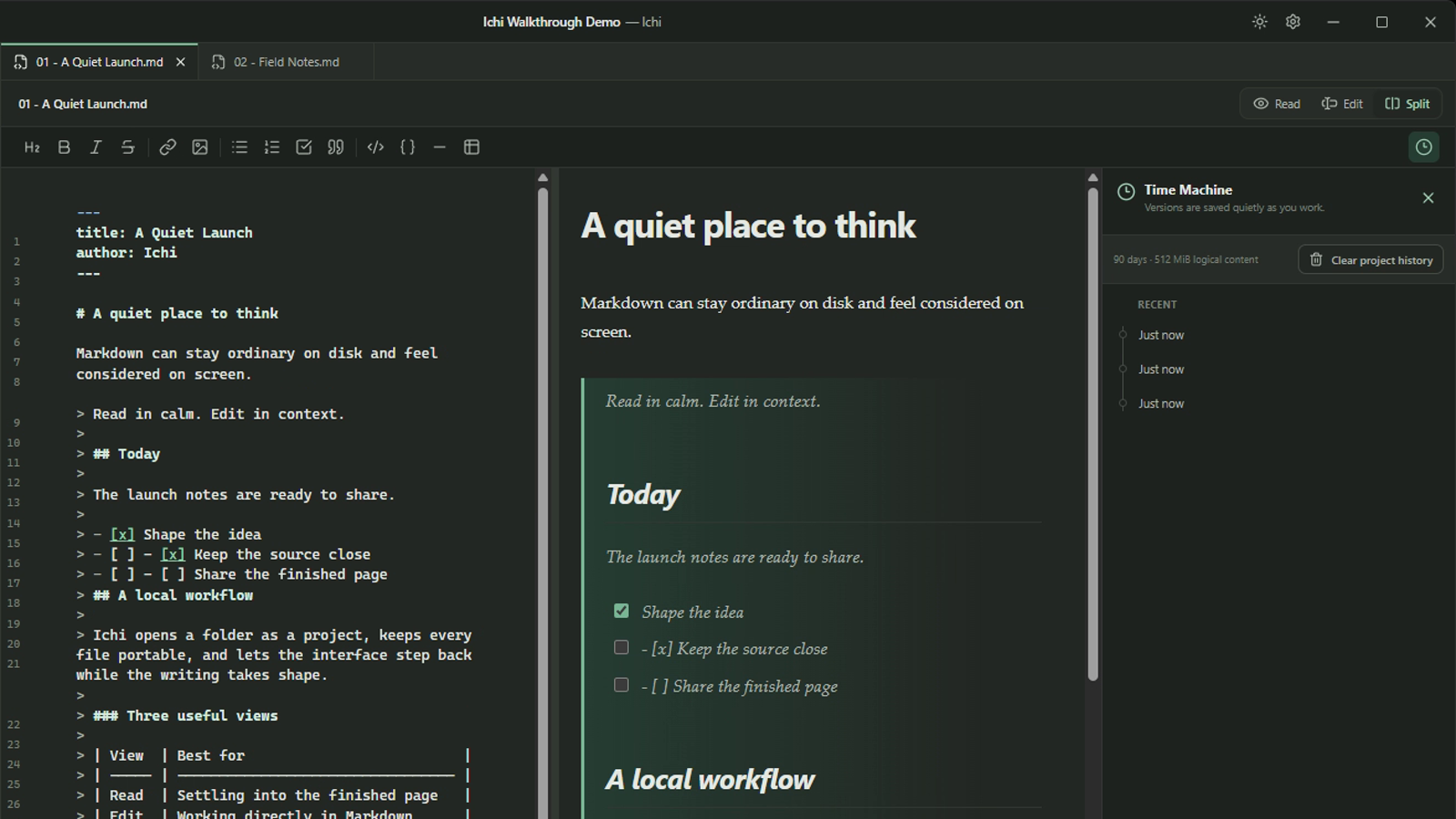Switch to Split view
The image size is (1456, 819).
(1407, 104)
